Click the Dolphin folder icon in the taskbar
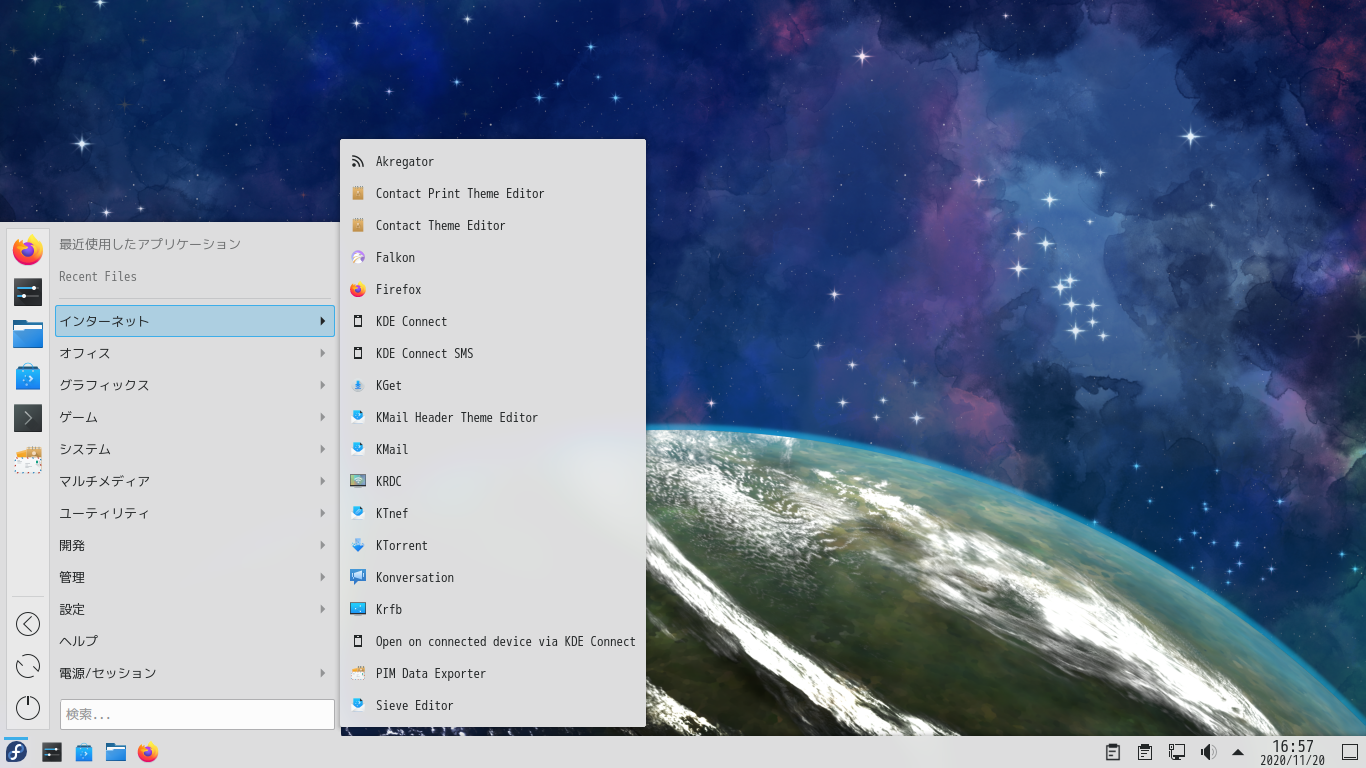 (x=116, y=752)
